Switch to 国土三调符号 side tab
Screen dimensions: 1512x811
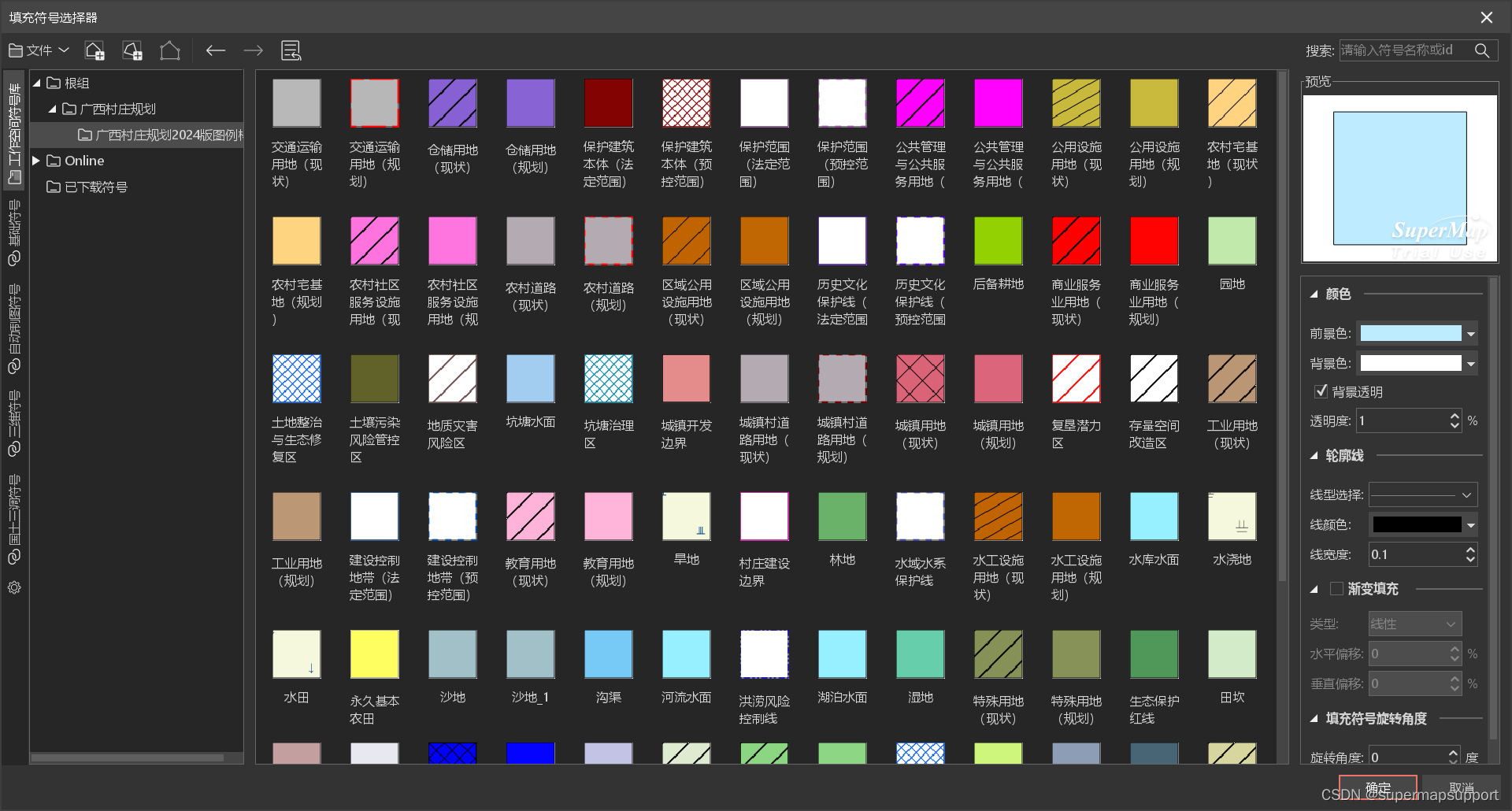pos(14,520)
